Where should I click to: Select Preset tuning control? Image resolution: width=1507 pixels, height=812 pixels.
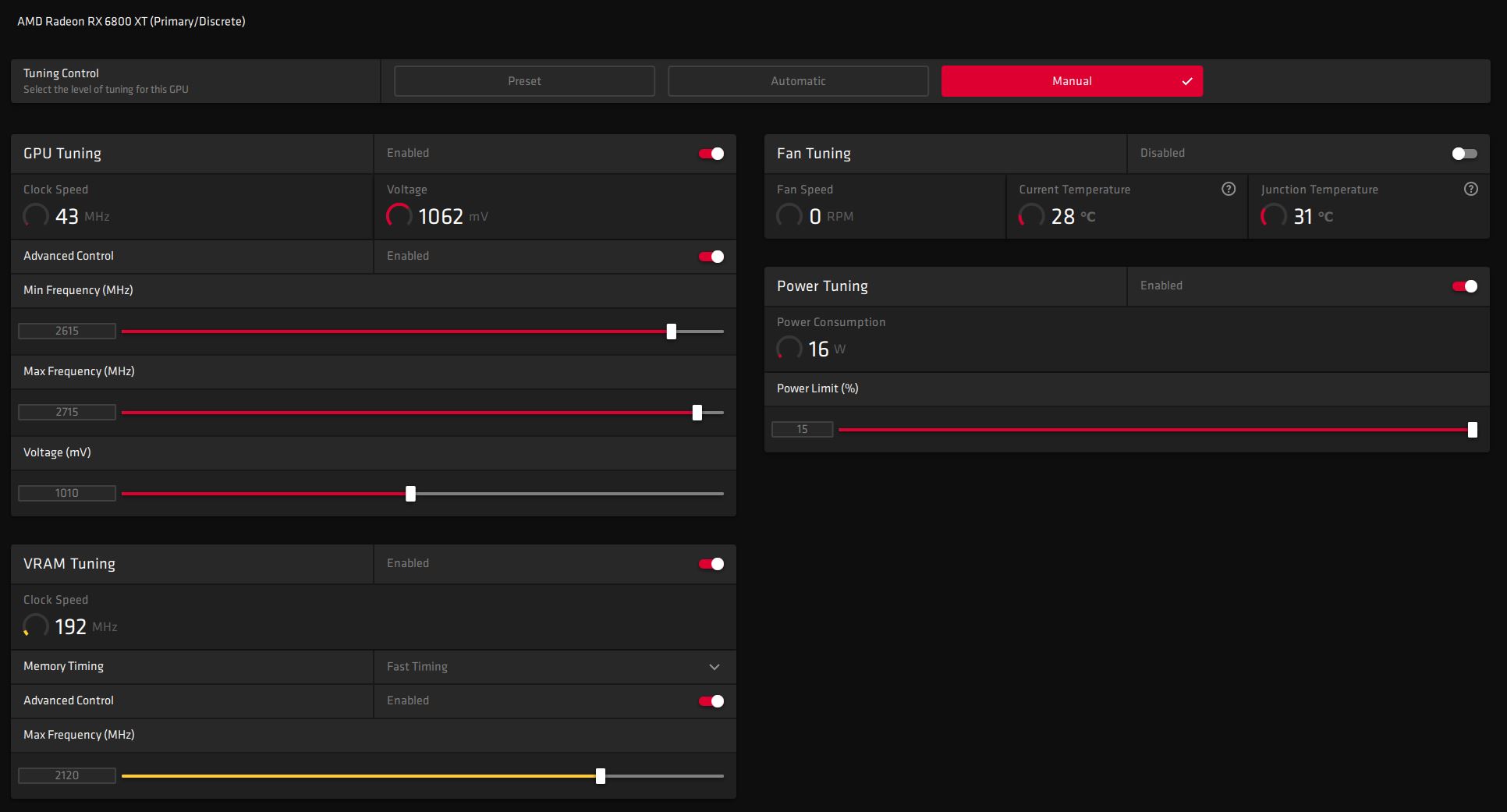[x=524, y=81]
